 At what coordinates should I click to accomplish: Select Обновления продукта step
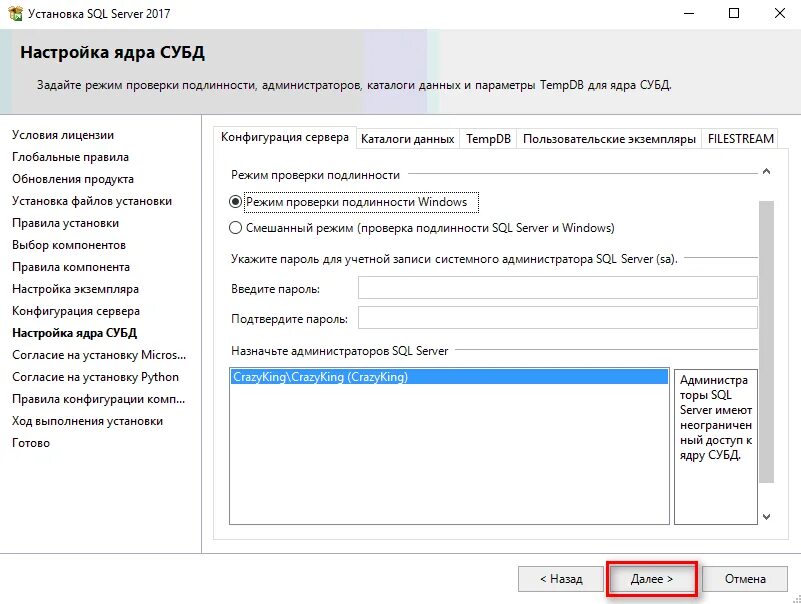73,179
